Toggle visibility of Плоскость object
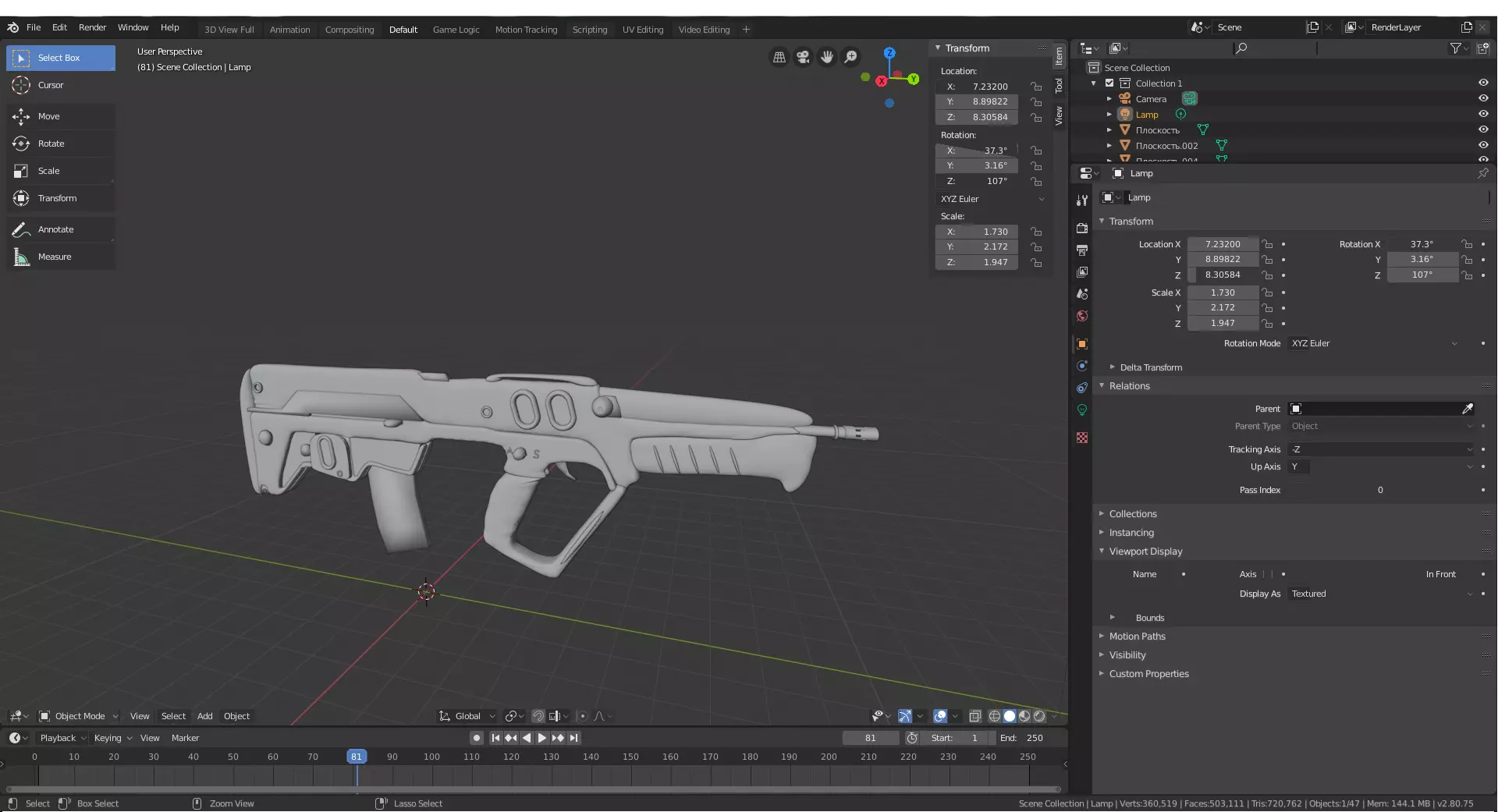The width and height of the screenshot is (1498, 812). tap(1483, 129)
